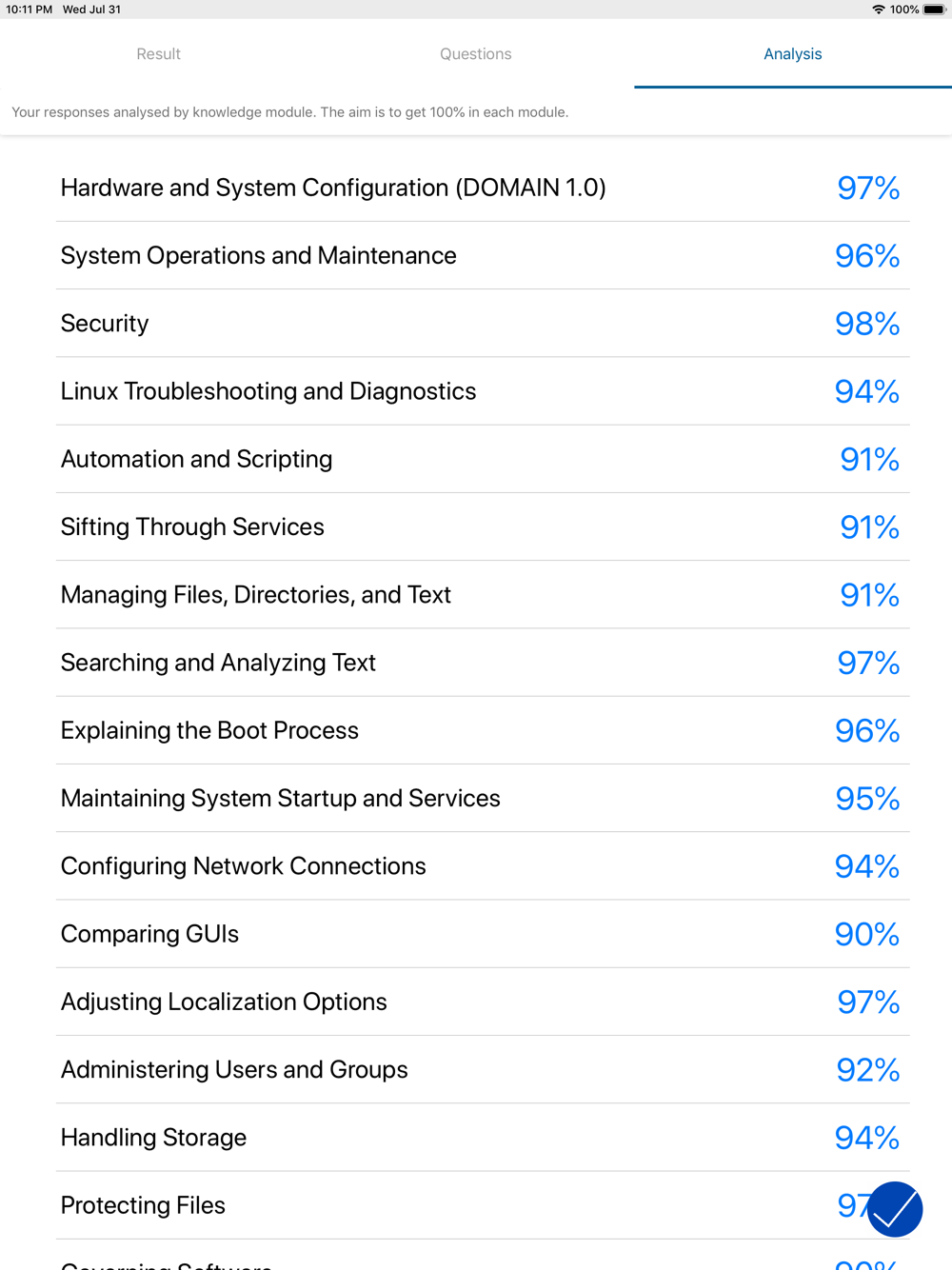This screenshot has height=1270, width=952.
Task: Open Linux Troubleshooting and Diagnostics module
Action: (x=483, y=391)
